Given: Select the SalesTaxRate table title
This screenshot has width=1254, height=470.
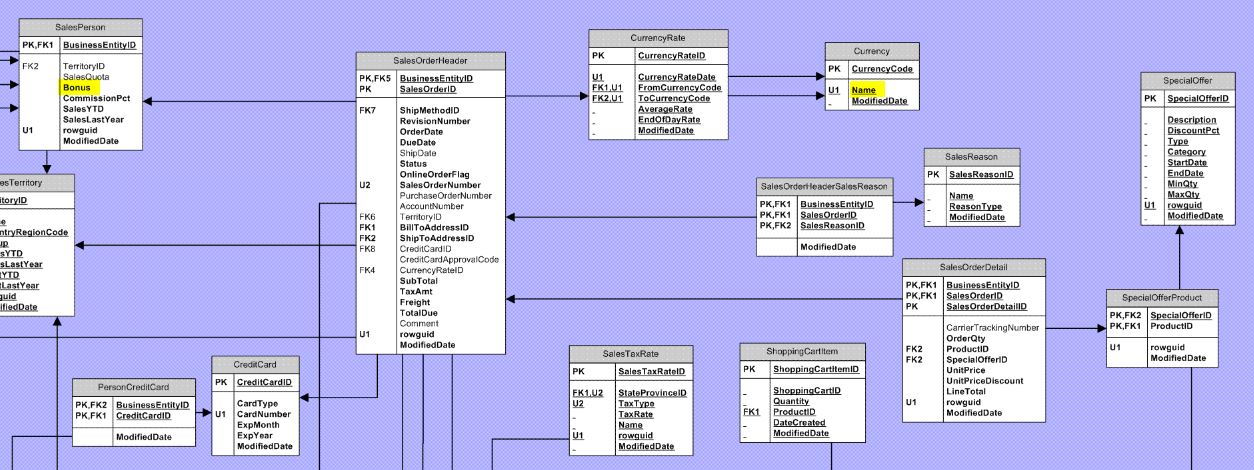Looking at the screenshot, I should pyautogui.click(x=629, y=354).
